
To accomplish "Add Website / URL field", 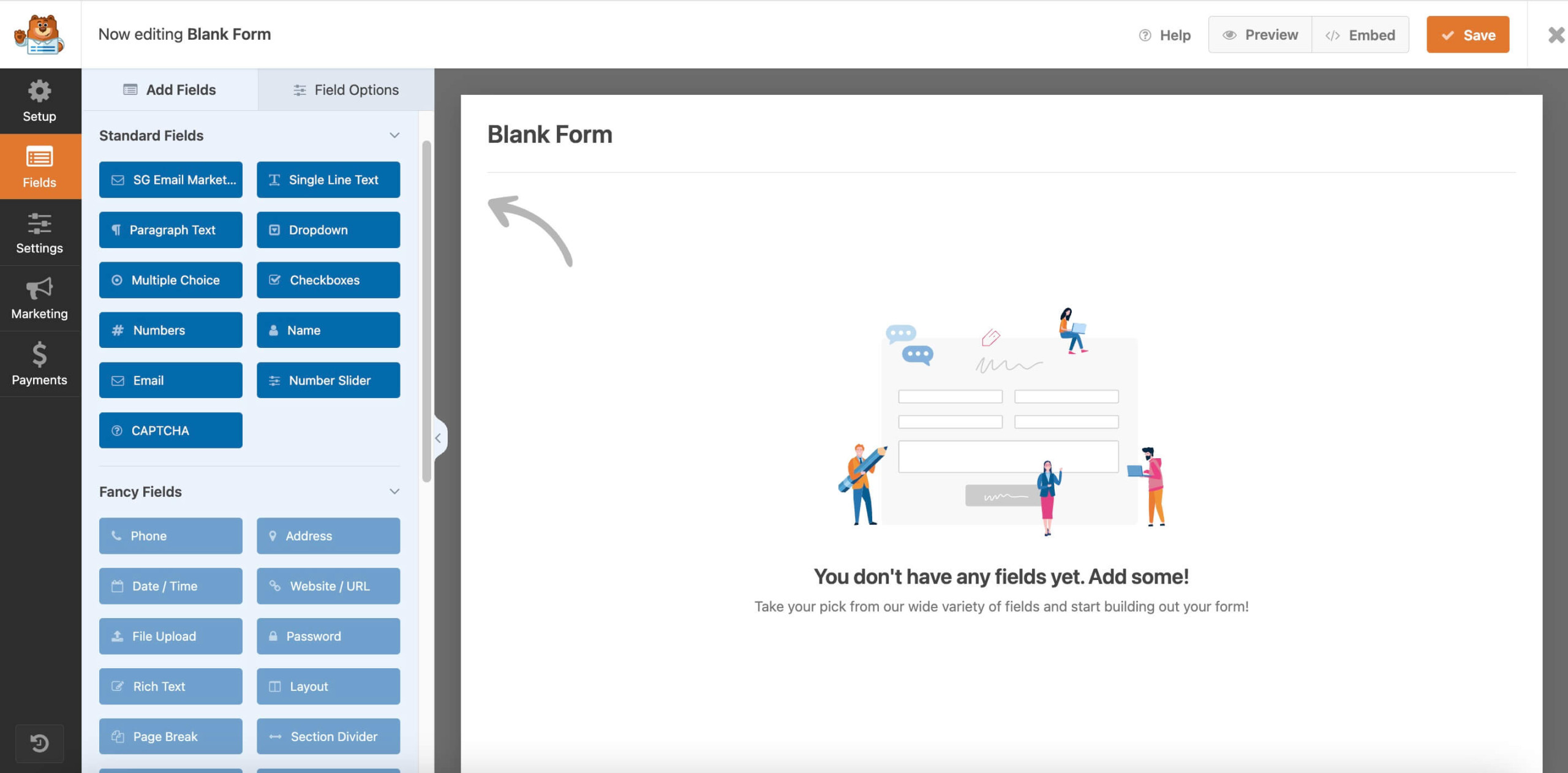I will pyautogui.click(x=328, y=586).
